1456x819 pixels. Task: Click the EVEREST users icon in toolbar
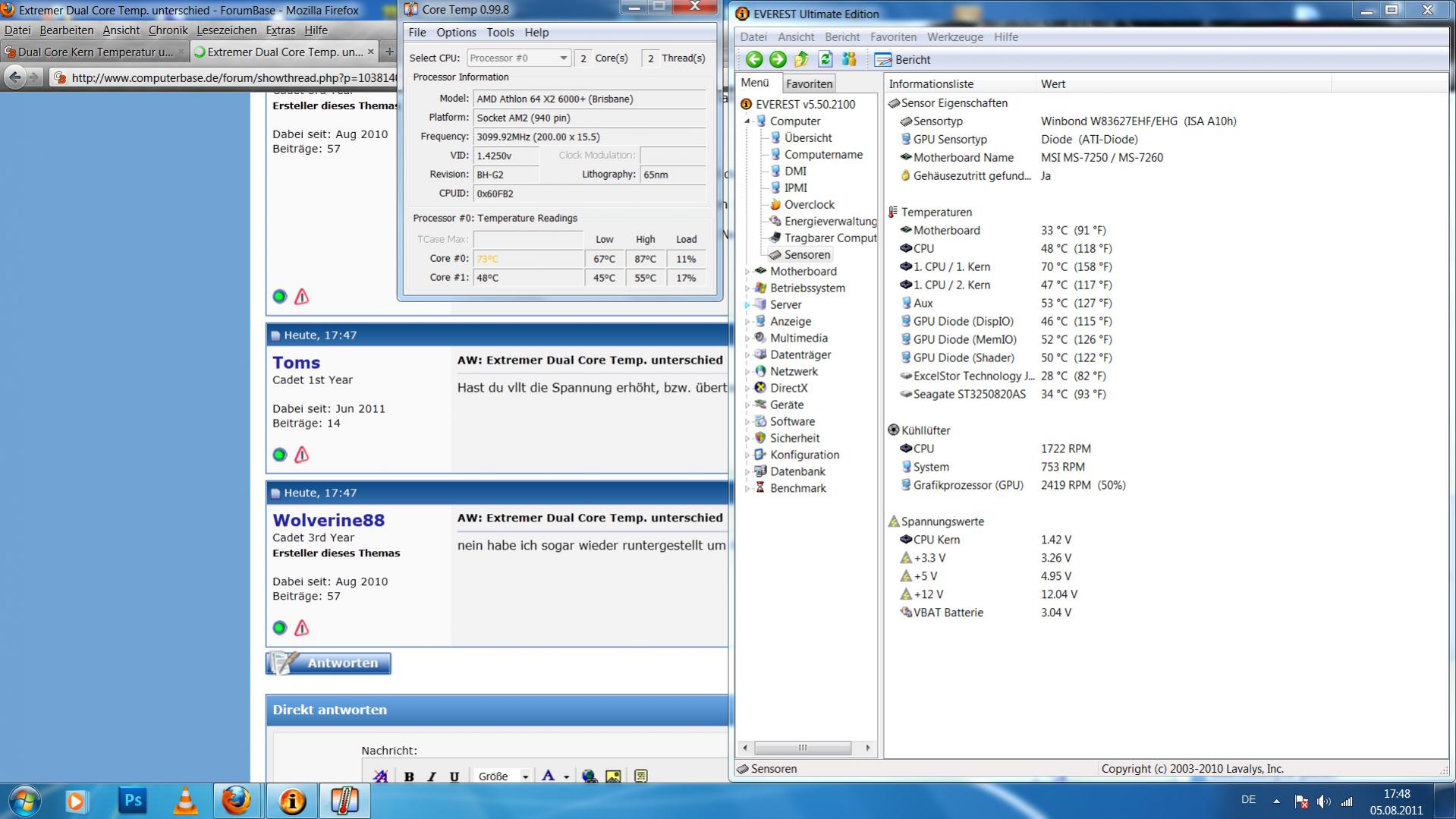coord(849,59)
